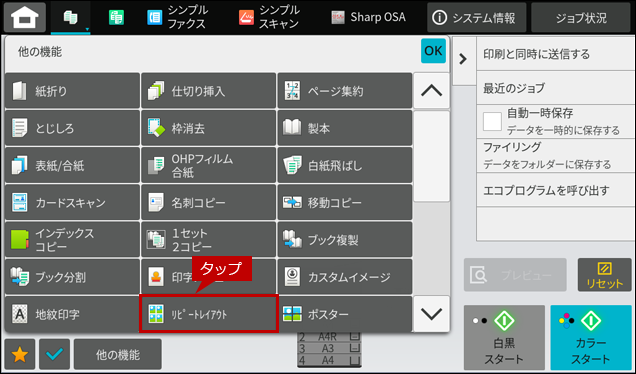This screenshot has height=374, width=636.
Task: Open 最近のジョブ
Action: click(556, 88)
